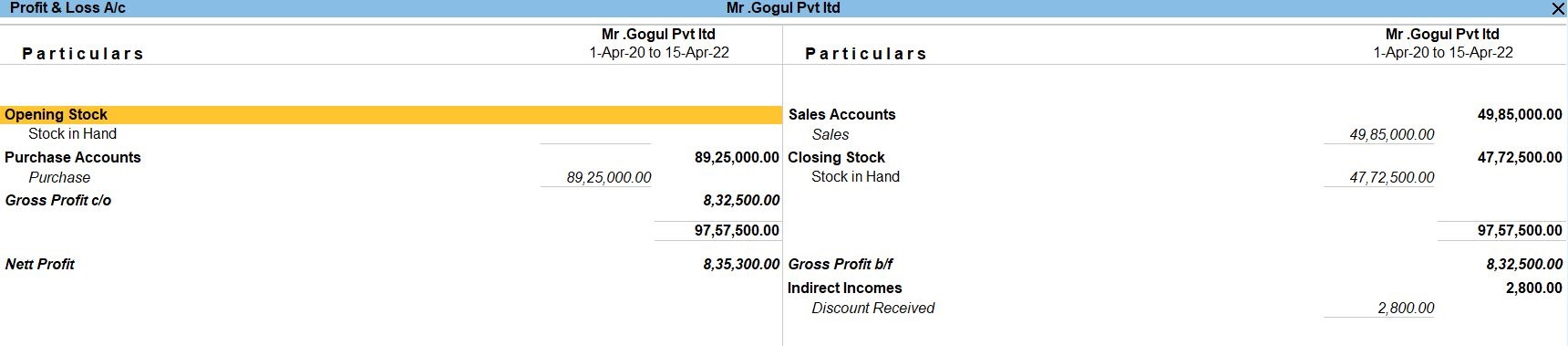Open Stock in Hand under Opening Stock
This screenshot has width=1568, height=346.
tap(72, 134)
